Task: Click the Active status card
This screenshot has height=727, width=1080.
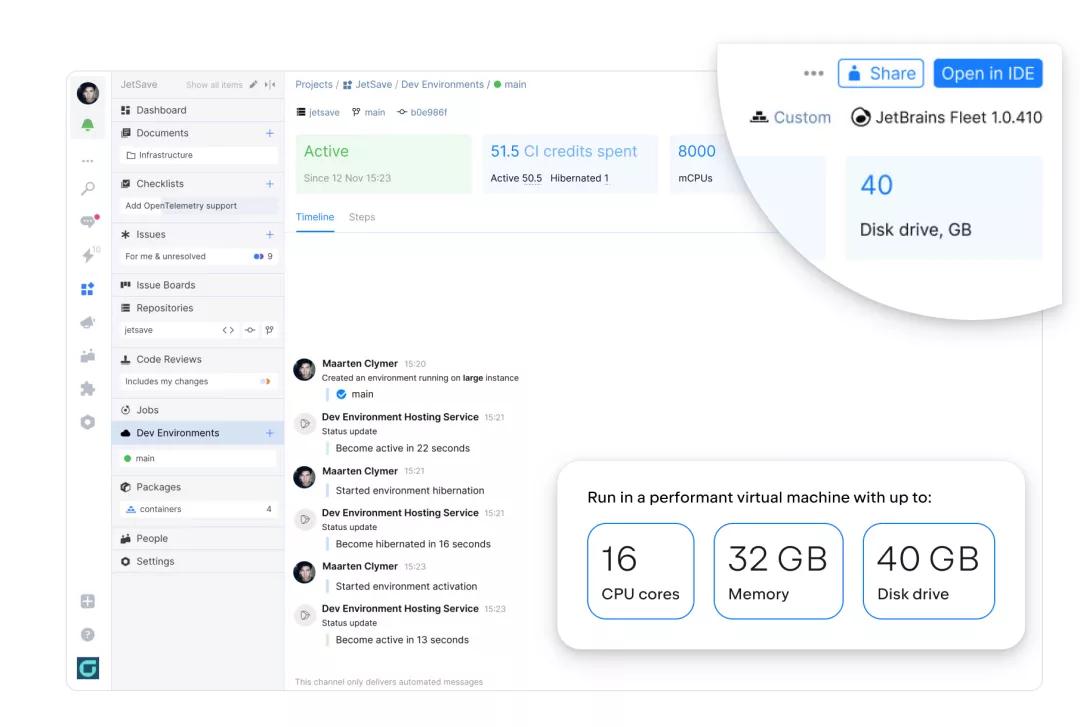Action: point(384,164)
